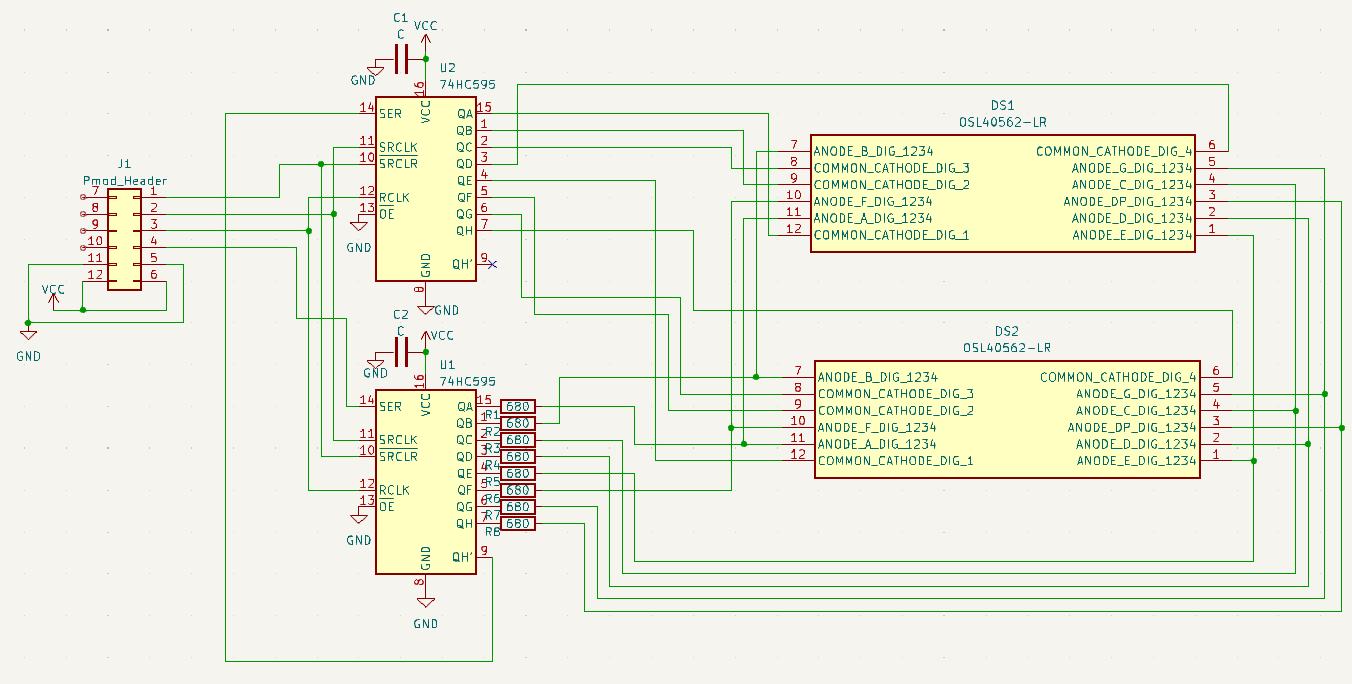
Task: Click the SRCLR pin label on U2
Action: [x=398, y=163]
